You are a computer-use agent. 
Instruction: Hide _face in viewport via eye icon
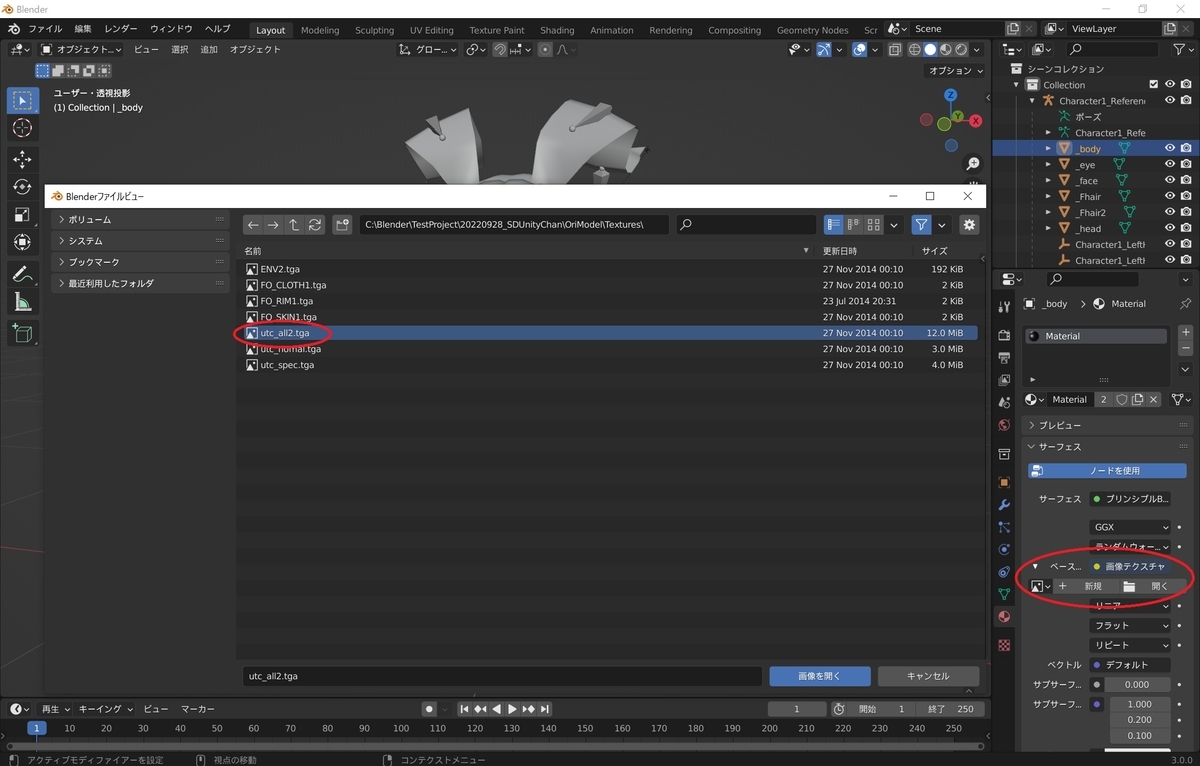coord(1170,180)
